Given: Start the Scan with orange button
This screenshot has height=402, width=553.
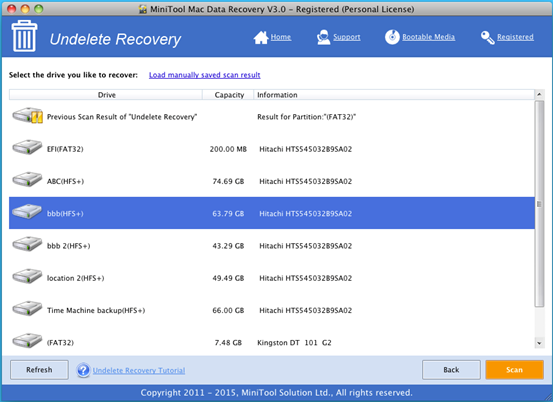Looking at the screenshot, I should point(514,370).
